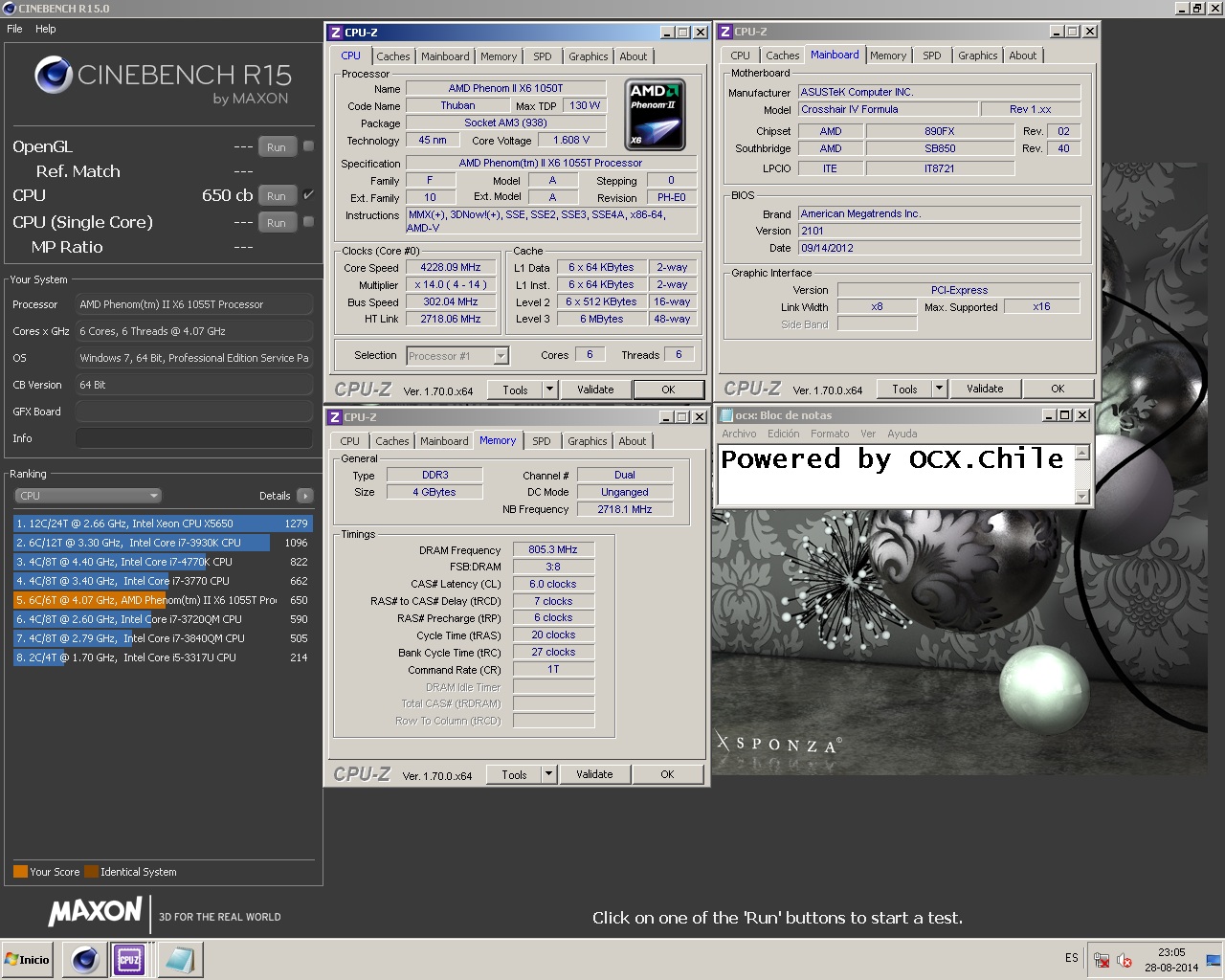Select Core i5-3317U ranking row

pyautogui.click(x=162, y=657)
